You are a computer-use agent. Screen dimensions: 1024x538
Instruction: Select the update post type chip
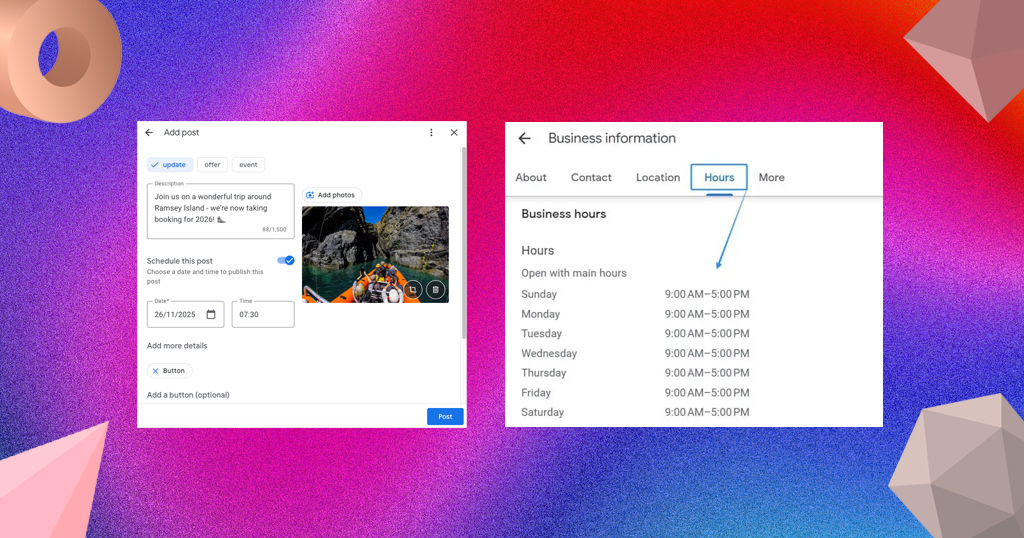point(170,165)
